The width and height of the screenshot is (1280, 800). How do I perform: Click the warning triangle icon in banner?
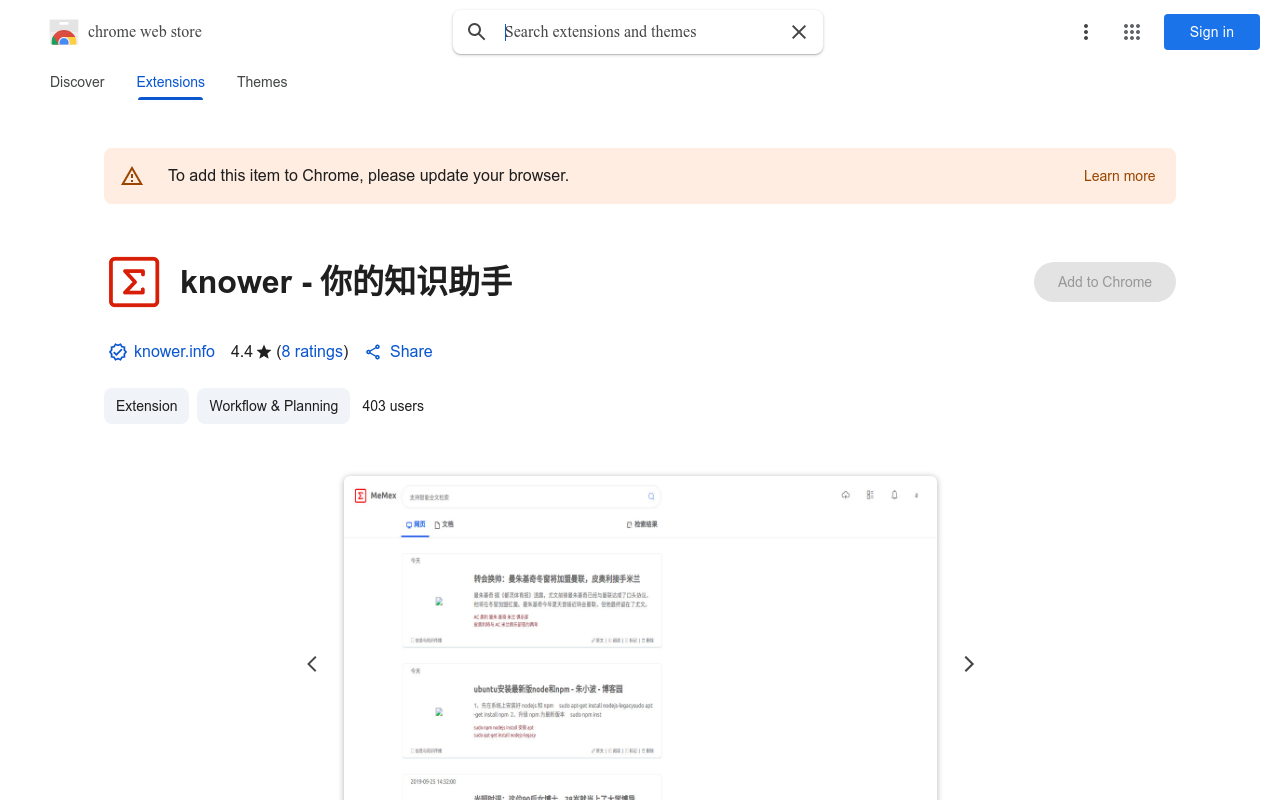132,176
